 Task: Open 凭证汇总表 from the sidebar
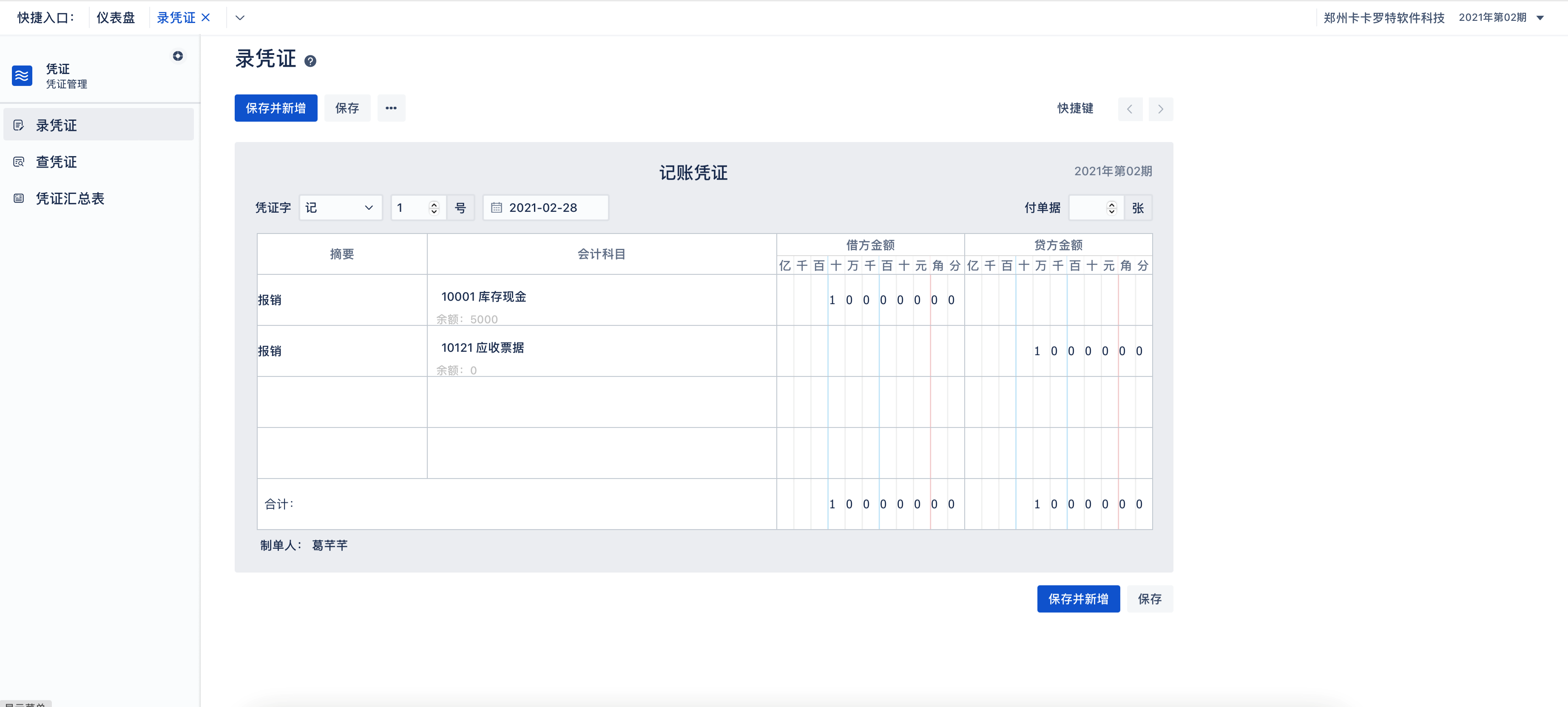pyautogui.click(x=19, y=198)
